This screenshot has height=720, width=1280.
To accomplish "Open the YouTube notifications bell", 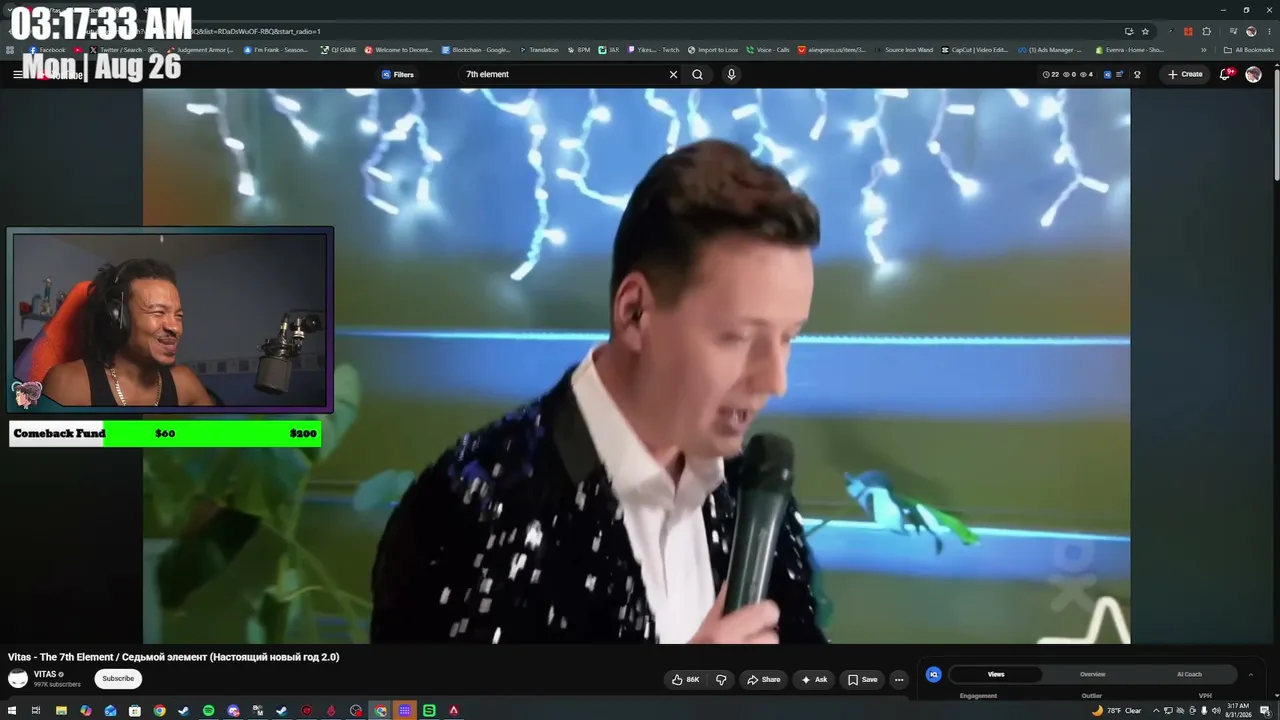I will [1225, 74].
